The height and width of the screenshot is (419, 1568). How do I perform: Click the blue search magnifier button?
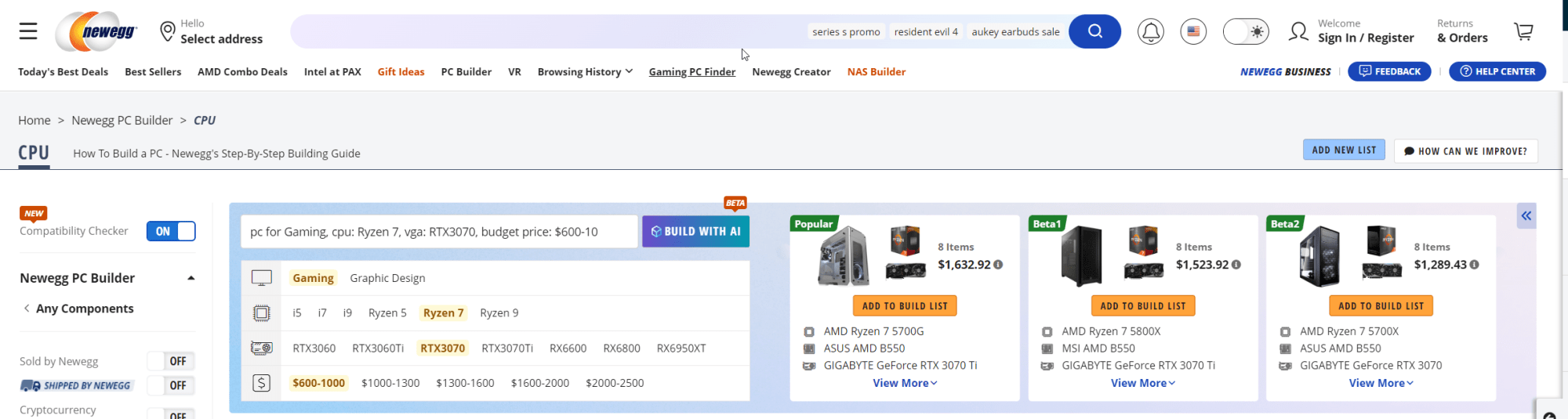pos(1095,31)
